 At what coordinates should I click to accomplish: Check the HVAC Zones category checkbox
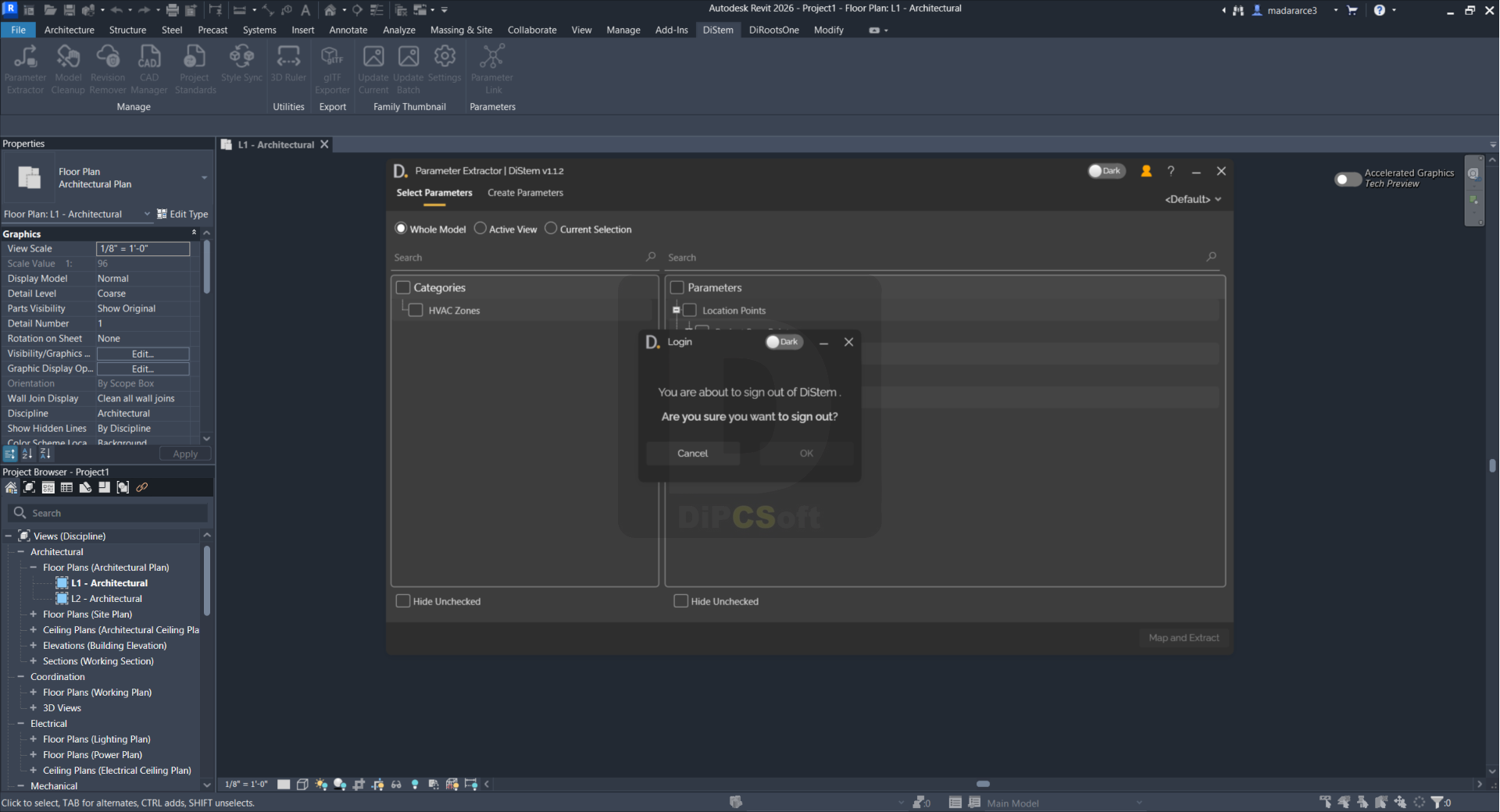coord(416,310)
